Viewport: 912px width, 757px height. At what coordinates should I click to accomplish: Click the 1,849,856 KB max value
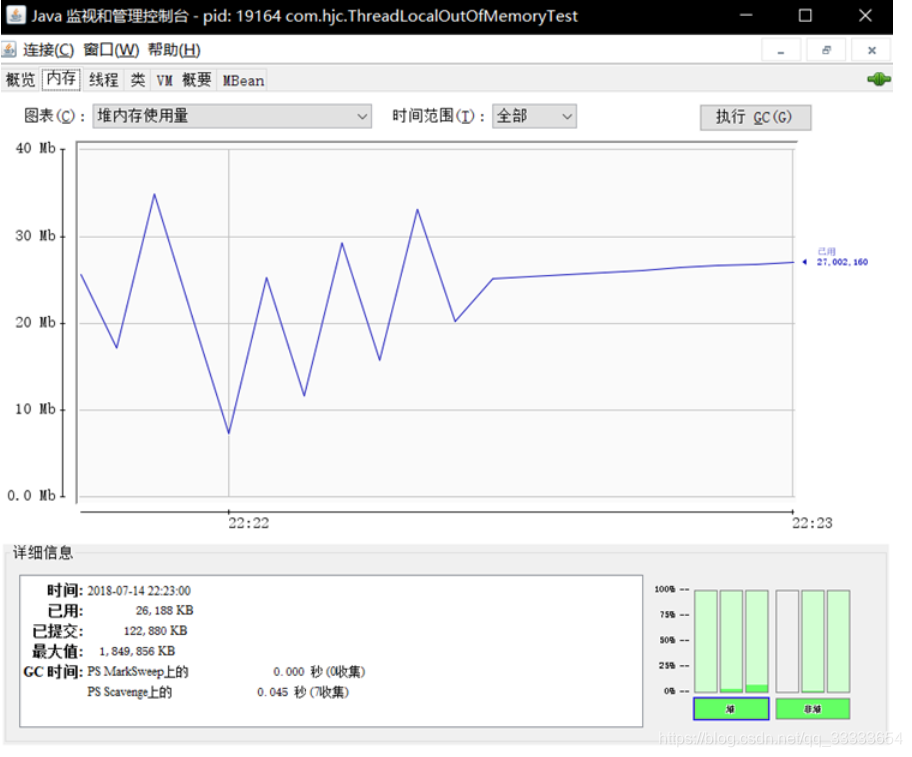(137, 651)
